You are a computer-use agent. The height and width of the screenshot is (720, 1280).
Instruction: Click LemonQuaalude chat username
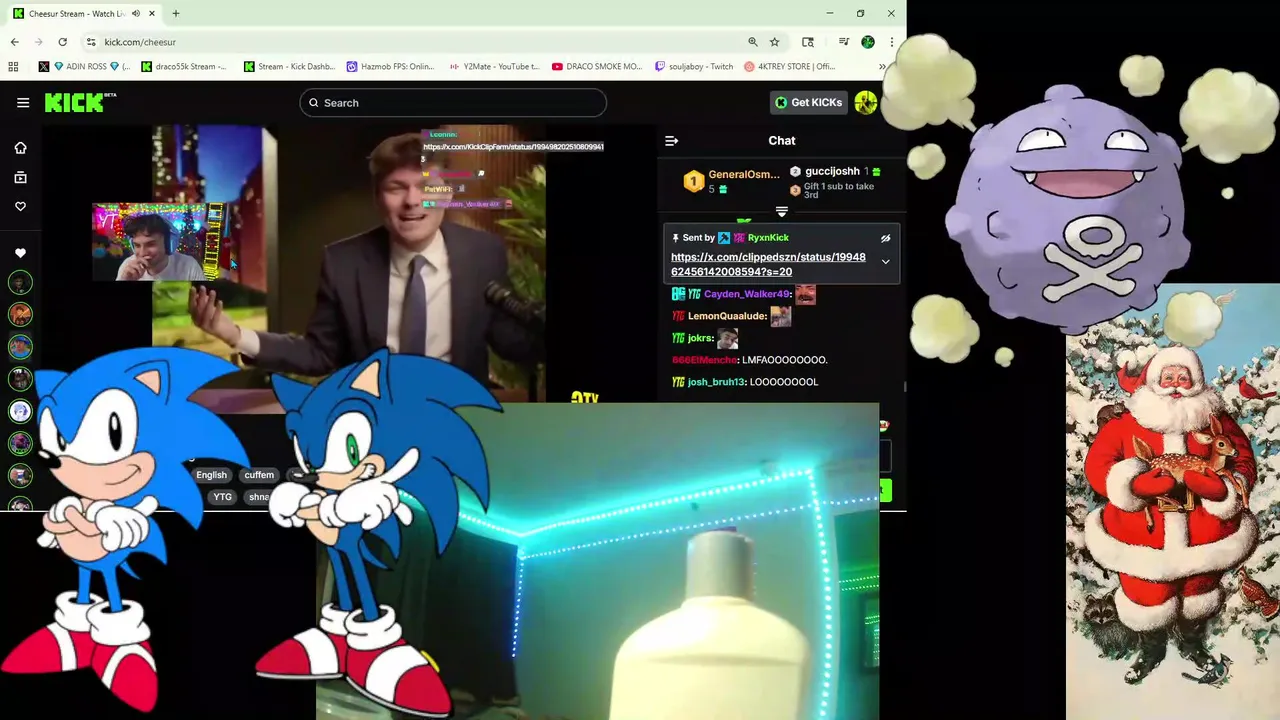[x=727, y=316]
